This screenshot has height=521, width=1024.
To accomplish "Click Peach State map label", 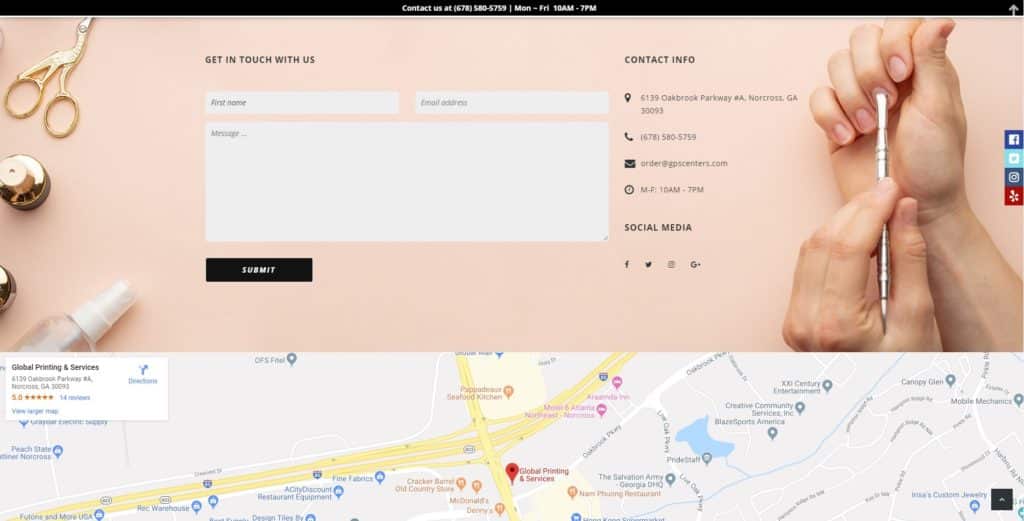I will click(25, 452).
